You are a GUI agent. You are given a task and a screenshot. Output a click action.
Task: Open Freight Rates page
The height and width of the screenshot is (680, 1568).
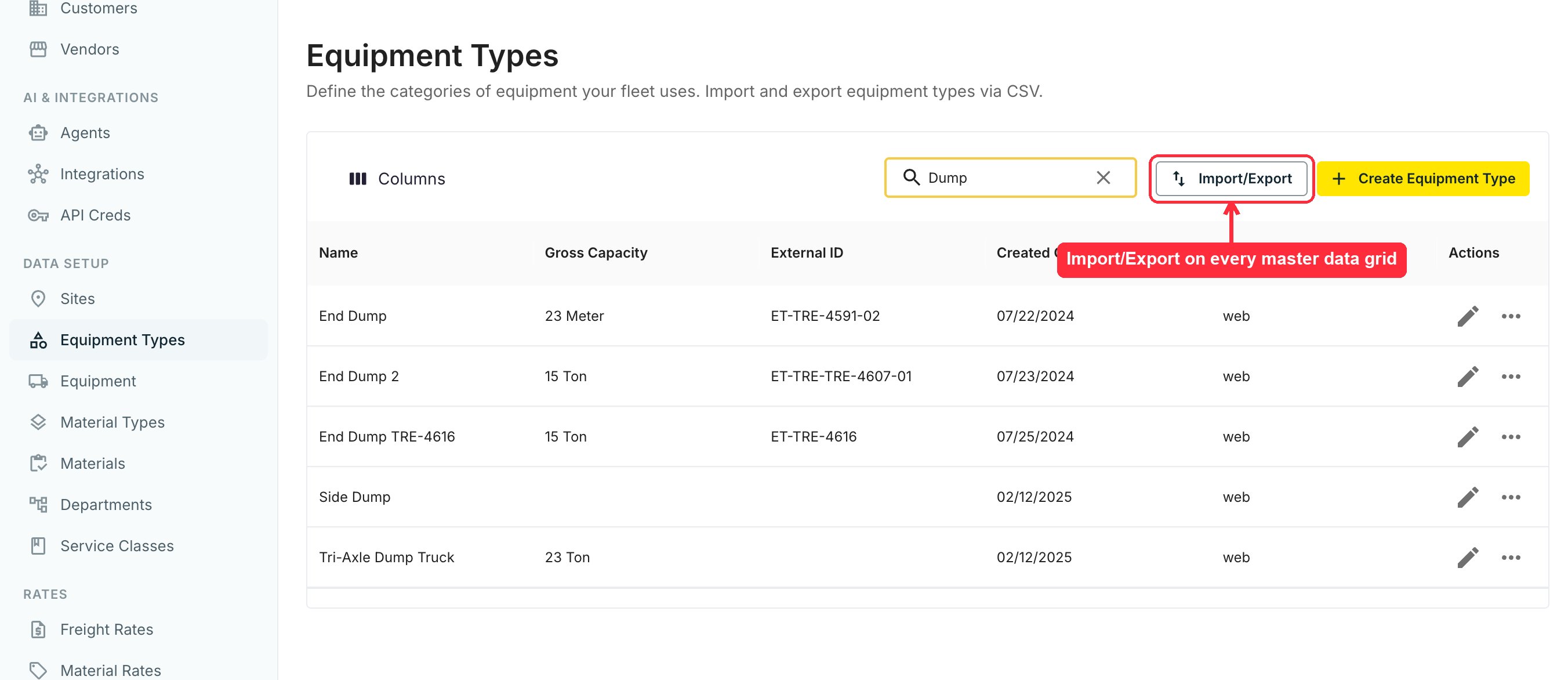tap(137, 630)
